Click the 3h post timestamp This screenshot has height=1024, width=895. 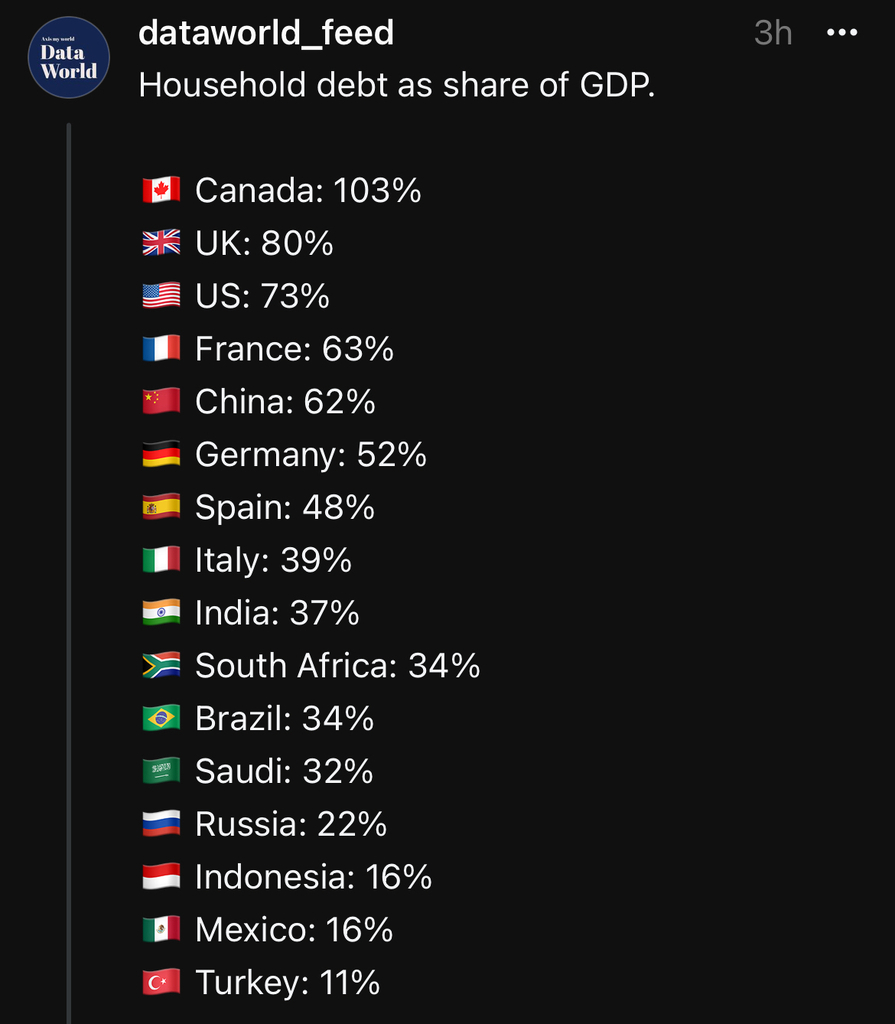[x=773, y=33]
